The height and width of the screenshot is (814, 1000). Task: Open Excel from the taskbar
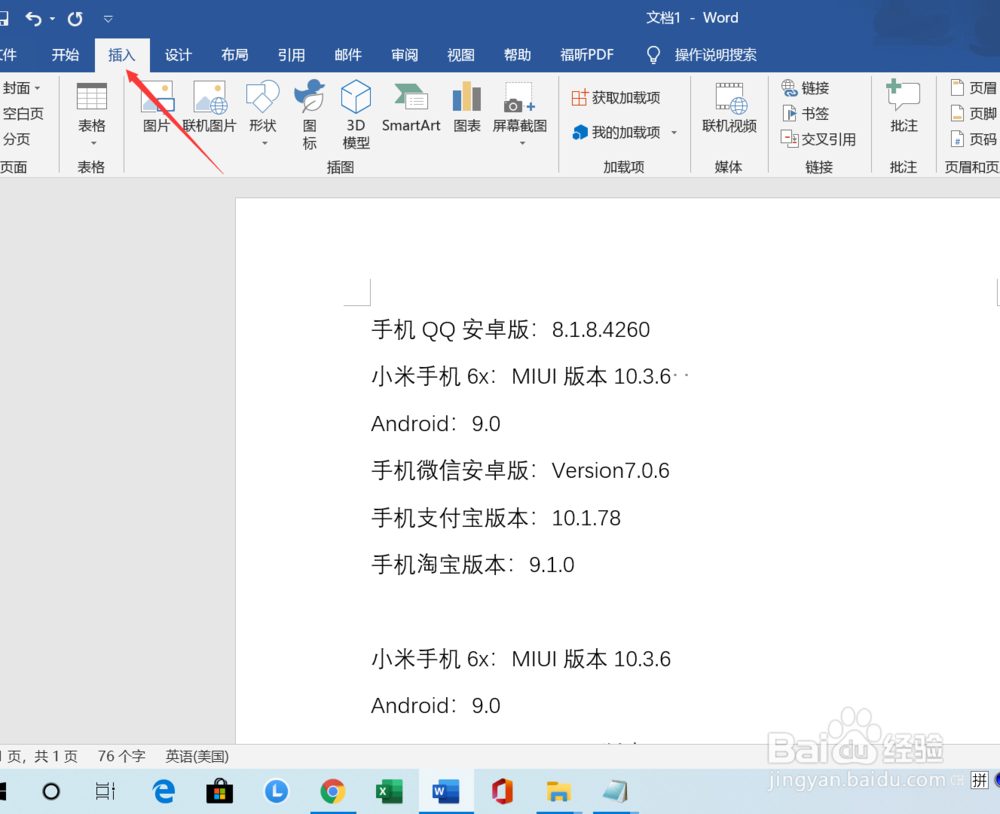(x=388, y=792)
